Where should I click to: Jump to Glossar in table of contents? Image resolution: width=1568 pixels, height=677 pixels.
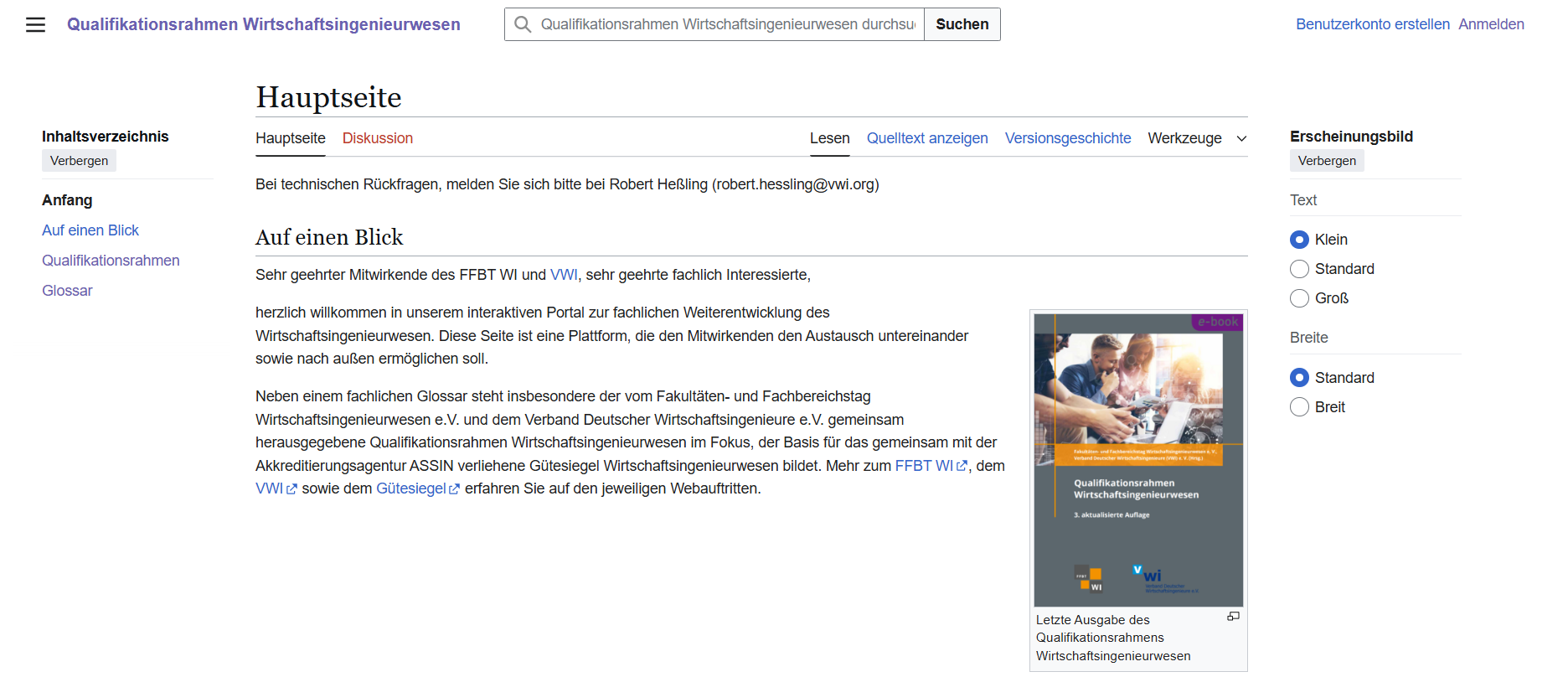[x=67, y=291]
